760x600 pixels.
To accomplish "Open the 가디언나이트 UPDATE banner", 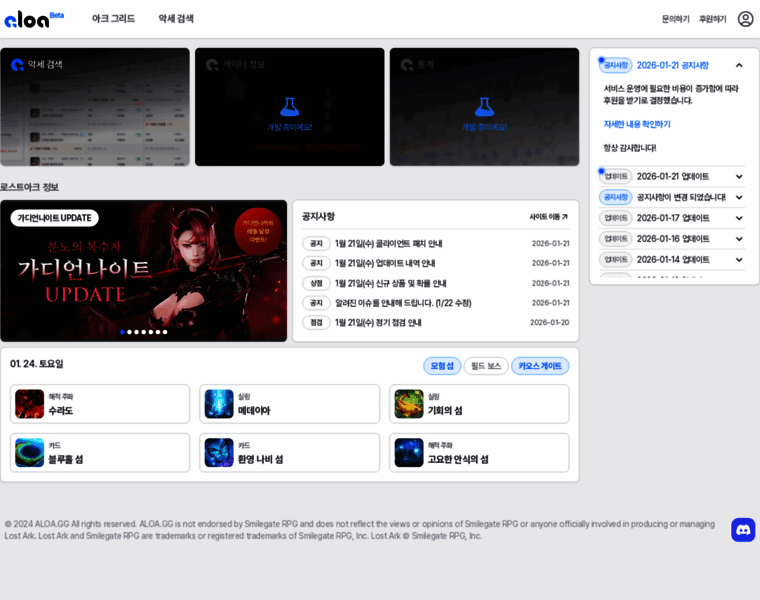I will 143,271.
